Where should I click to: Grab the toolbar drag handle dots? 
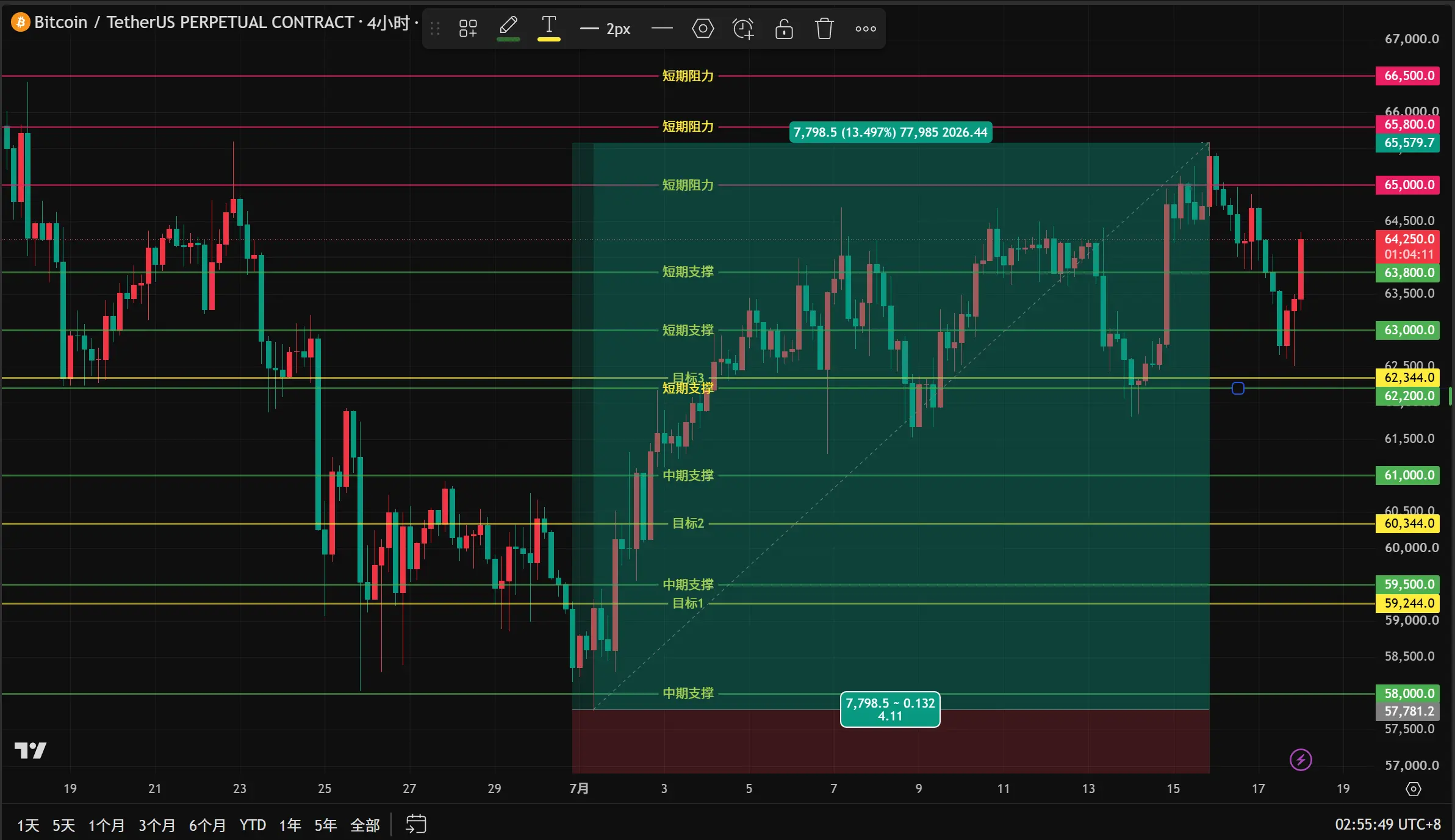tap(434, 28)
